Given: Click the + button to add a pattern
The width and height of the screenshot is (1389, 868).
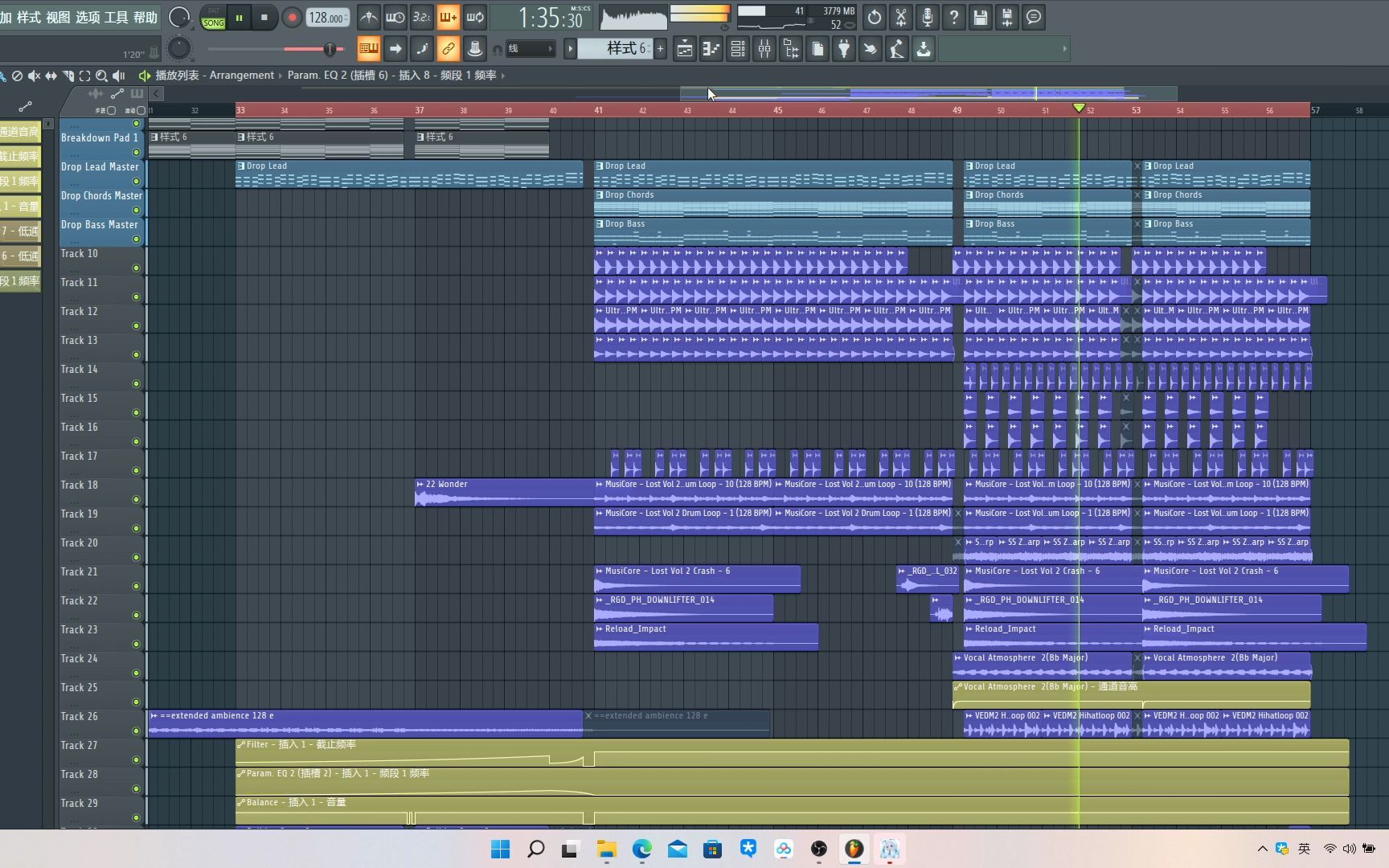Looking at the screenshot, I should (659, 48).
